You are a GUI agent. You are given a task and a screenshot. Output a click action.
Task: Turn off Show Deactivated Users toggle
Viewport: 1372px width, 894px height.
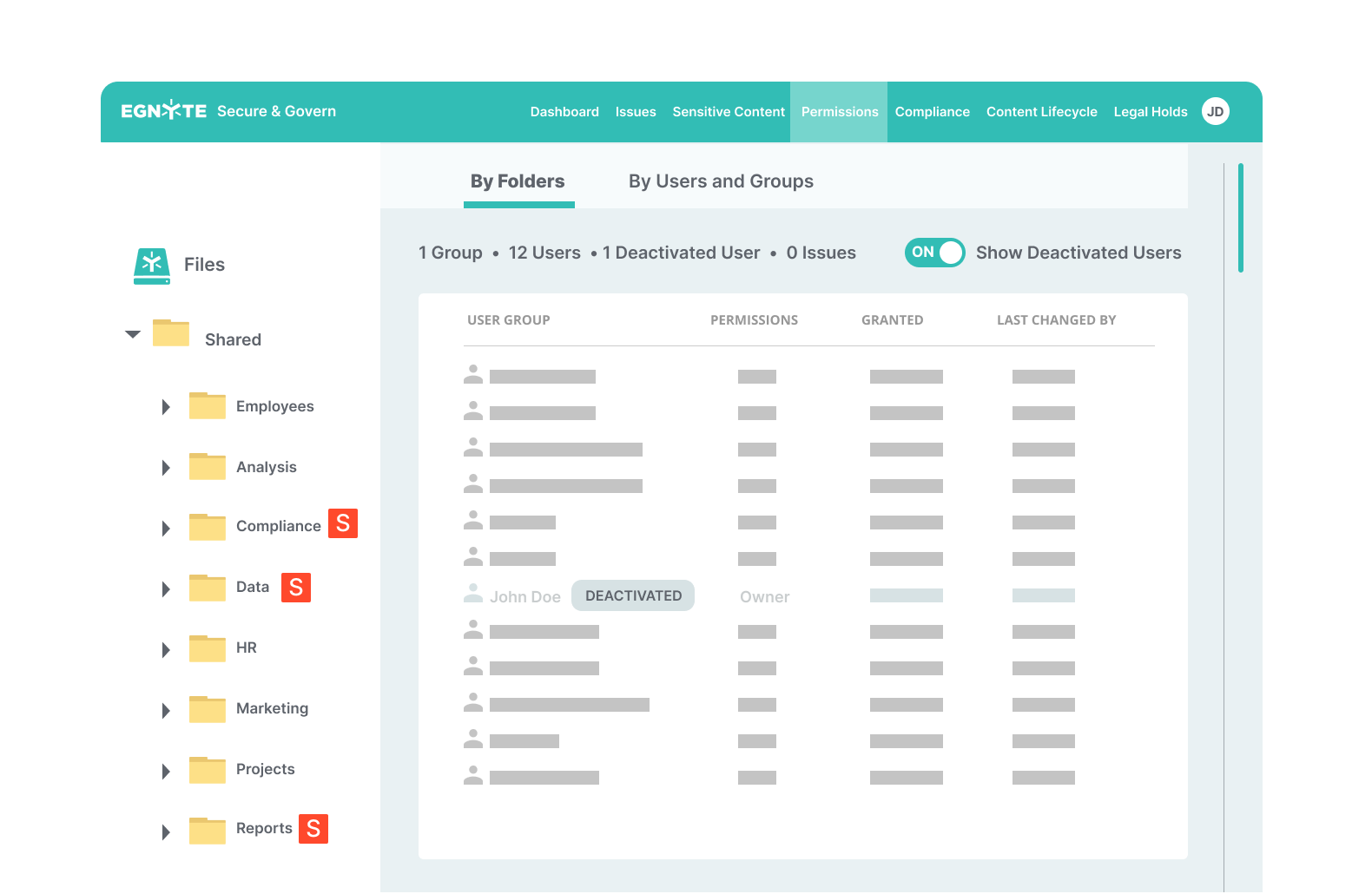point(934,253)
